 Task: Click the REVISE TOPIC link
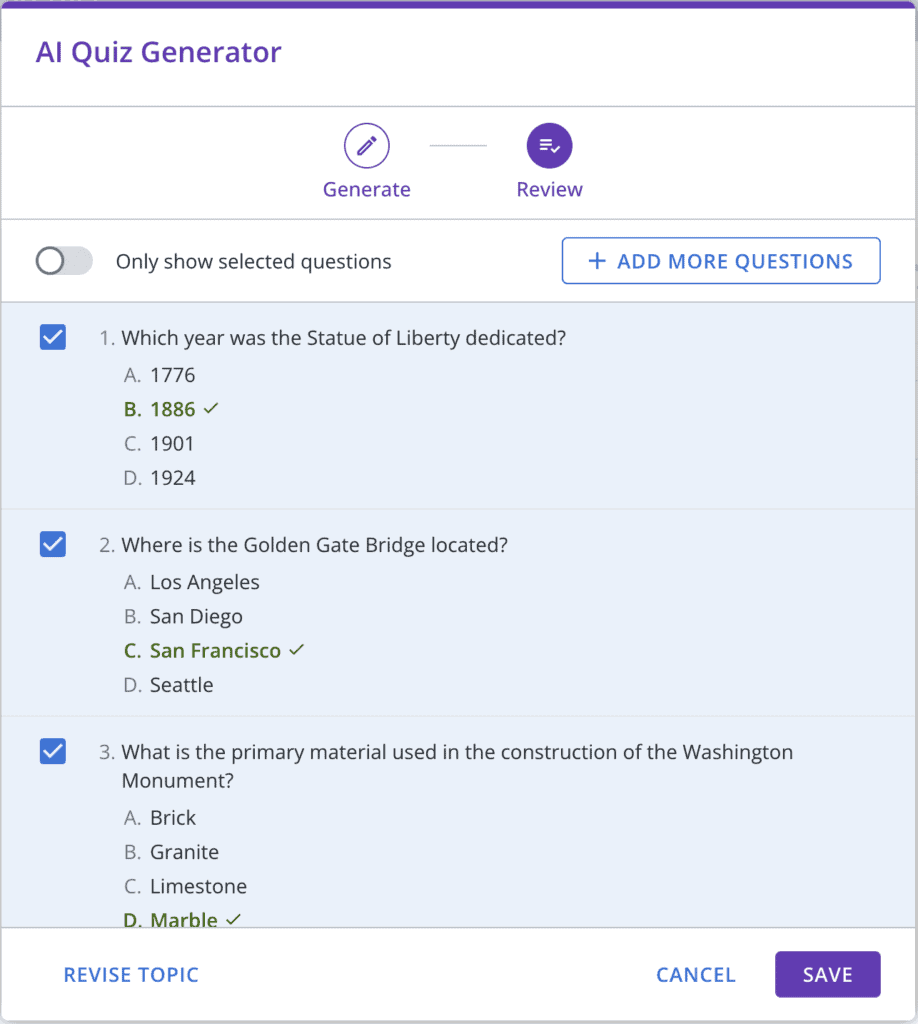pos(131,975)
